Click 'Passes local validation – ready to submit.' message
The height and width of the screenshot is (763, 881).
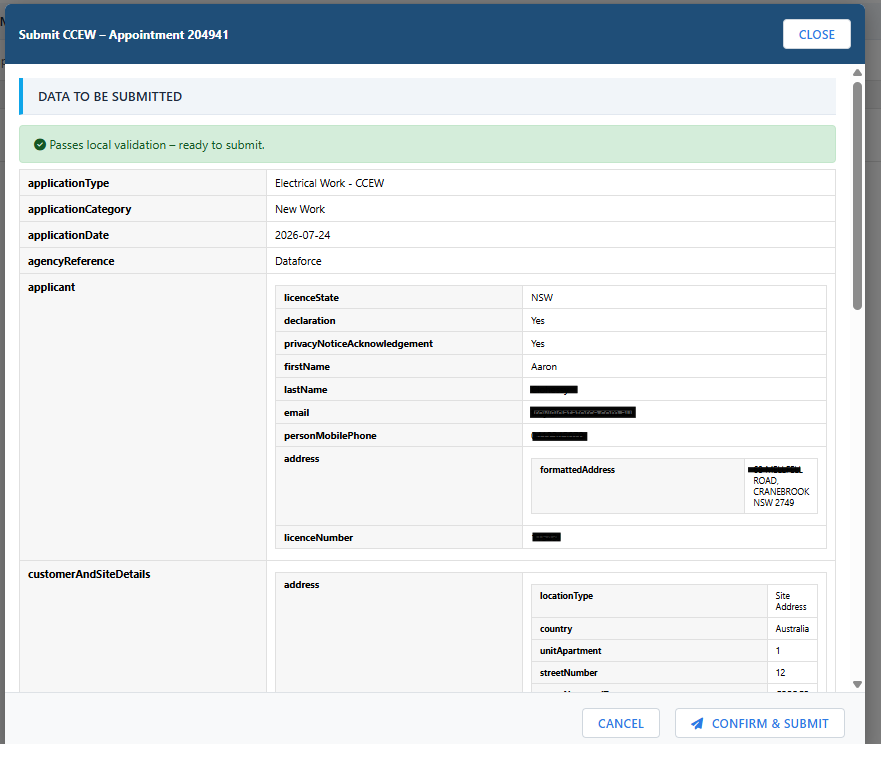point(157,145)
